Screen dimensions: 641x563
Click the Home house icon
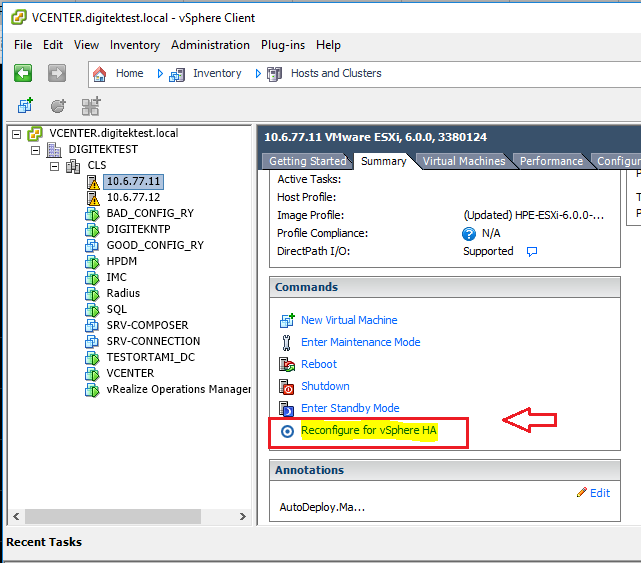(99, 74)
